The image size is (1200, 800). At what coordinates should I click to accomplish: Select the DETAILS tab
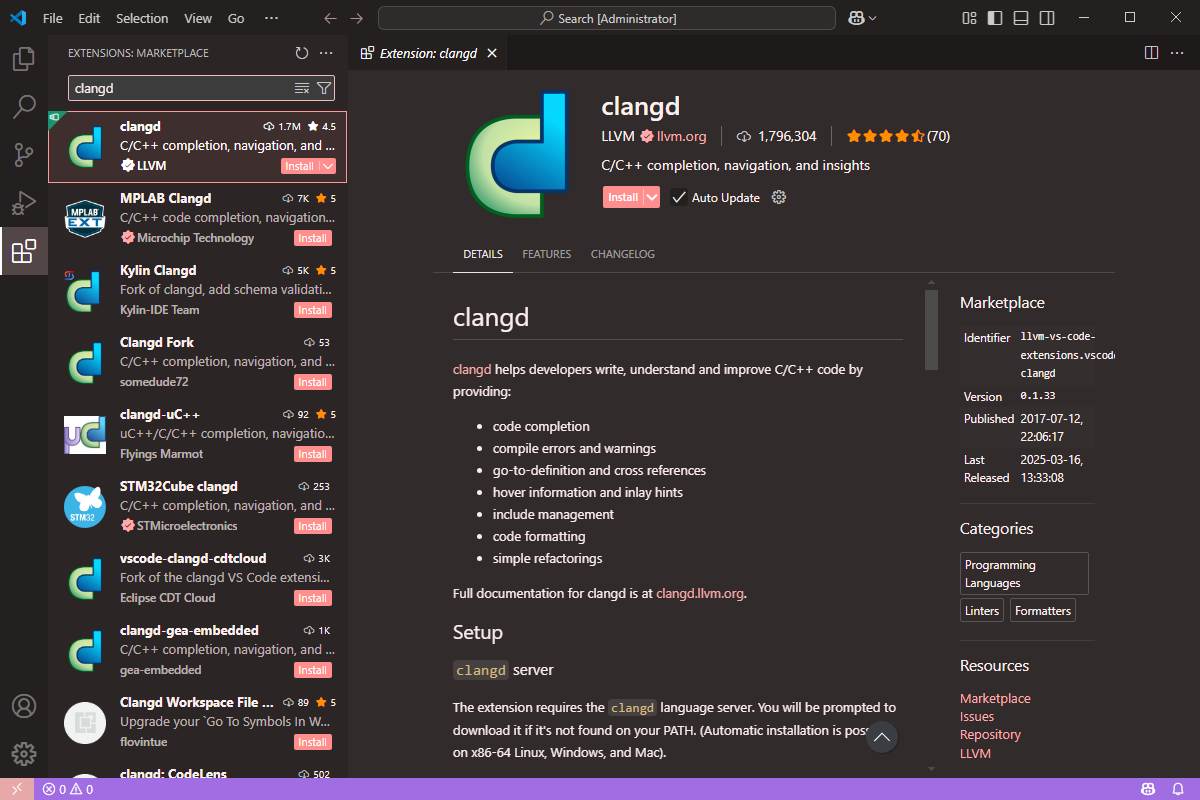tap(483, 254)
